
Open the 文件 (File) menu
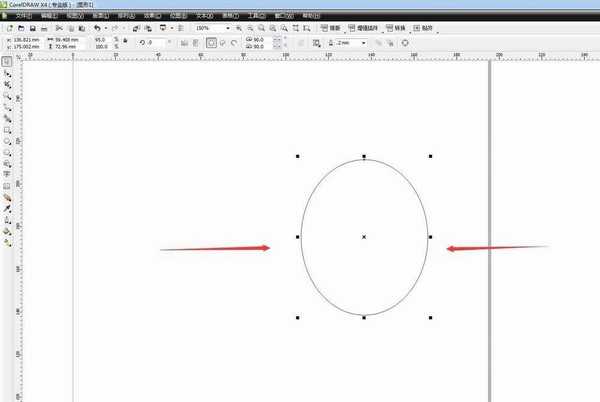pos(20,17)
